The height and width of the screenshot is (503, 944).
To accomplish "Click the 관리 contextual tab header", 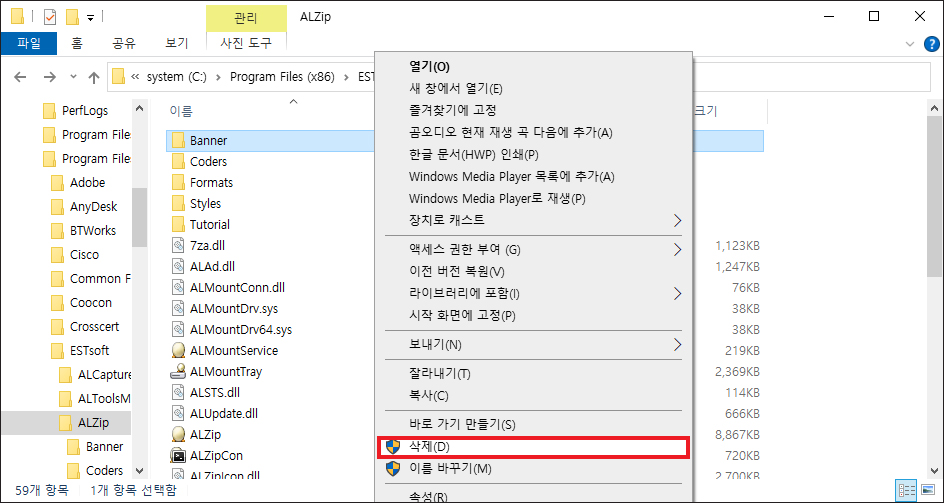I will (246, 17).
